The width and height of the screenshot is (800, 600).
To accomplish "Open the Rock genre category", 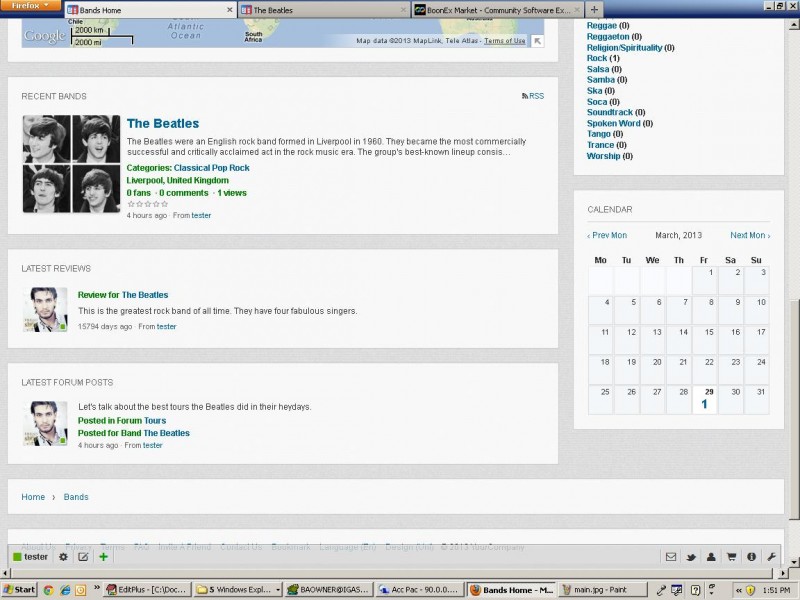I will (x=597, y=58).
